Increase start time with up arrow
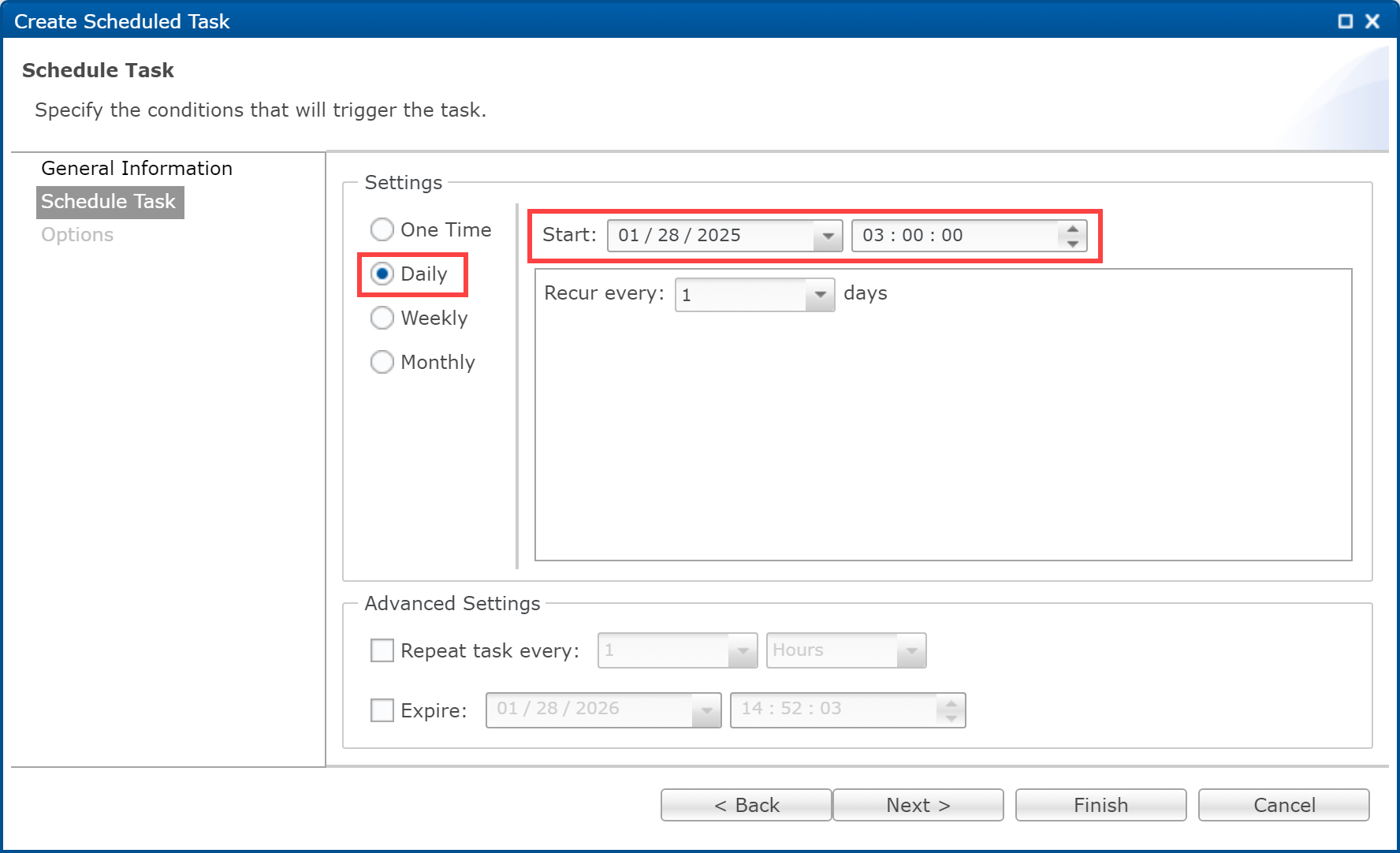 tap(1072, 229)
